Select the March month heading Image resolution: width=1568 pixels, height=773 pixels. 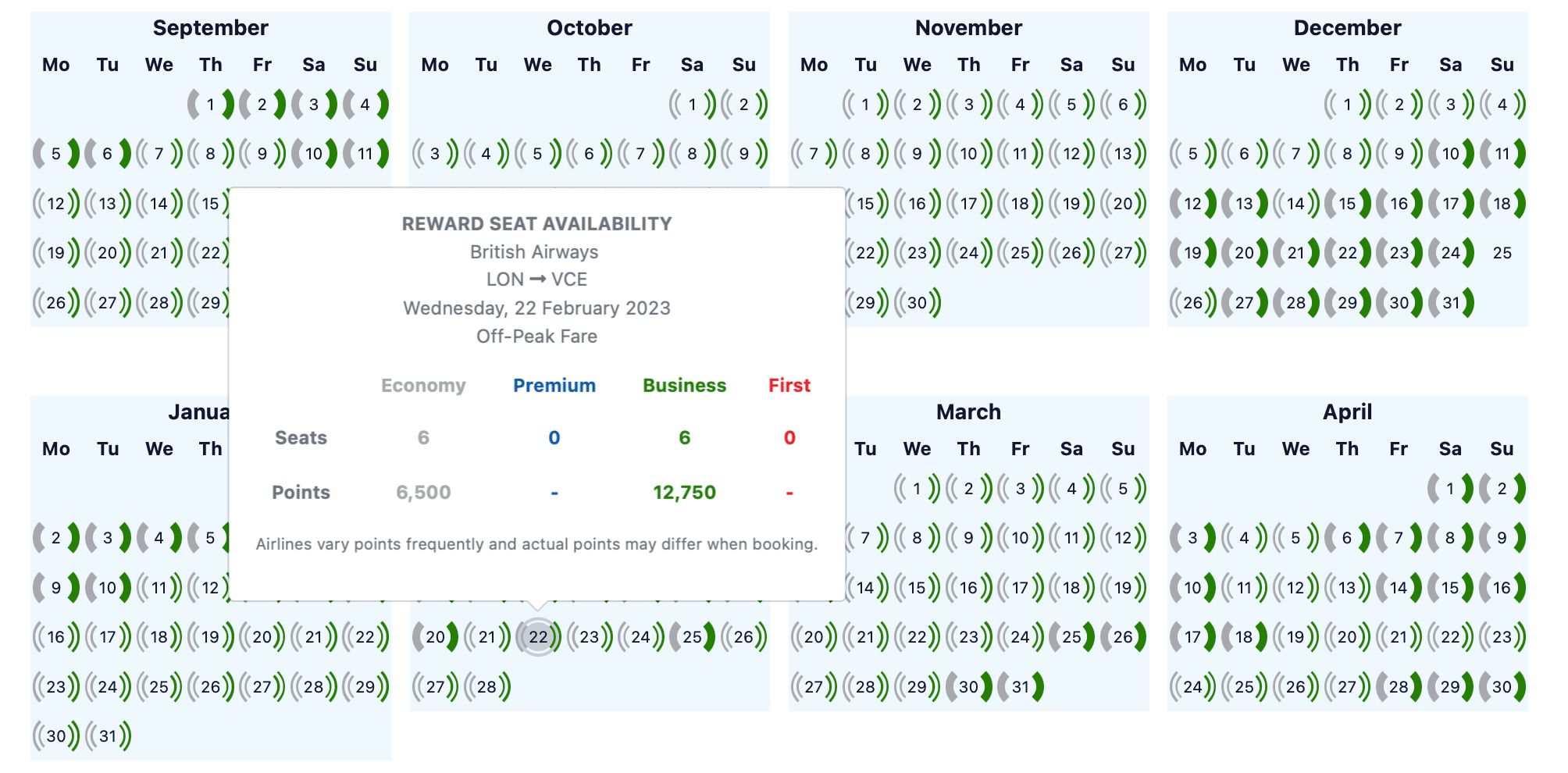pyautogui.click(x=968, y=411)
